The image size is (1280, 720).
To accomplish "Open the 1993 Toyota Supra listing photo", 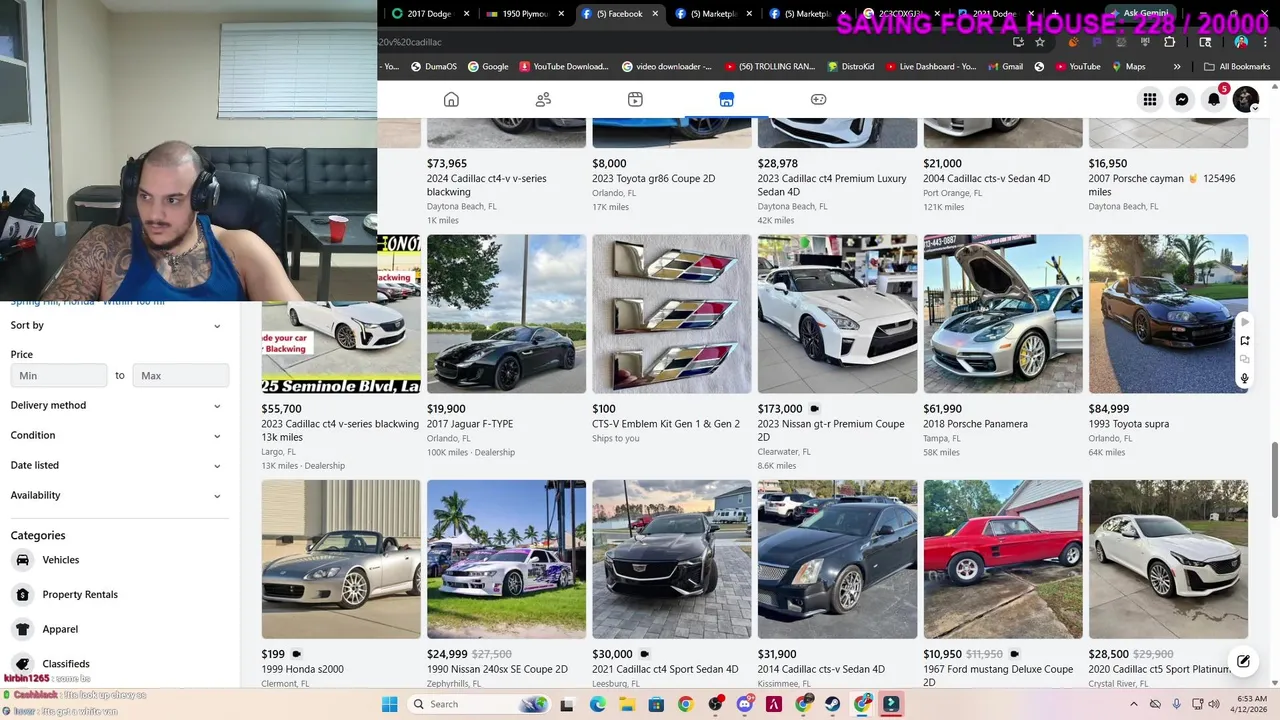I will click(1168, 314).
